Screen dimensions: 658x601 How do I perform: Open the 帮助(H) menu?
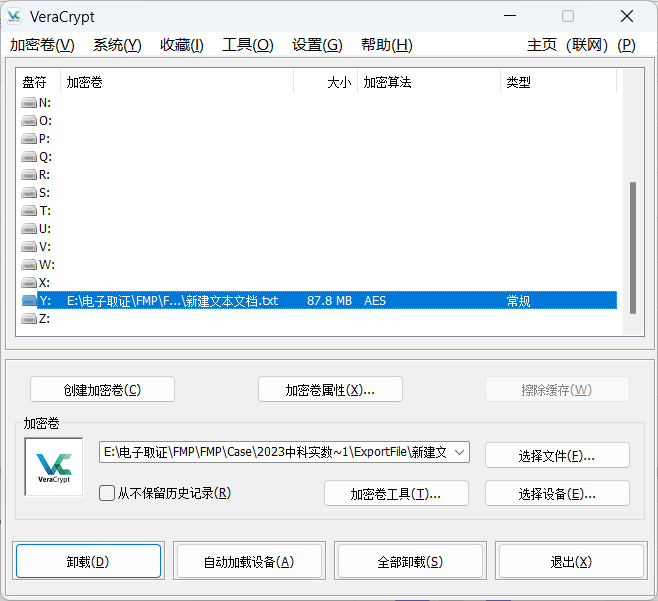[387, 45]
